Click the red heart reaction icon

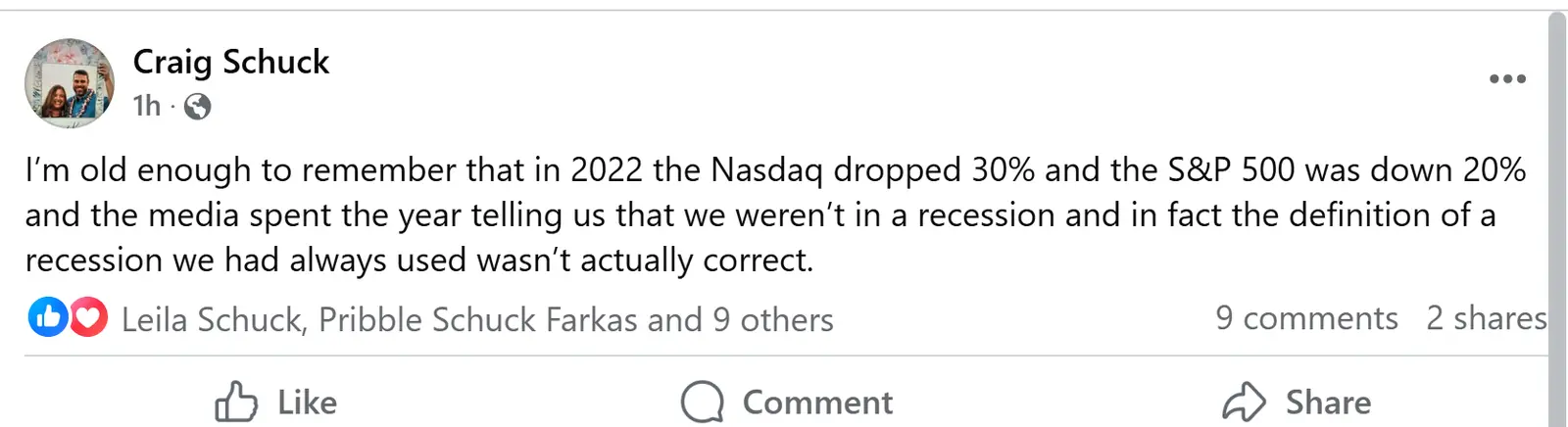pyautogui.click(x=88, y=317)
